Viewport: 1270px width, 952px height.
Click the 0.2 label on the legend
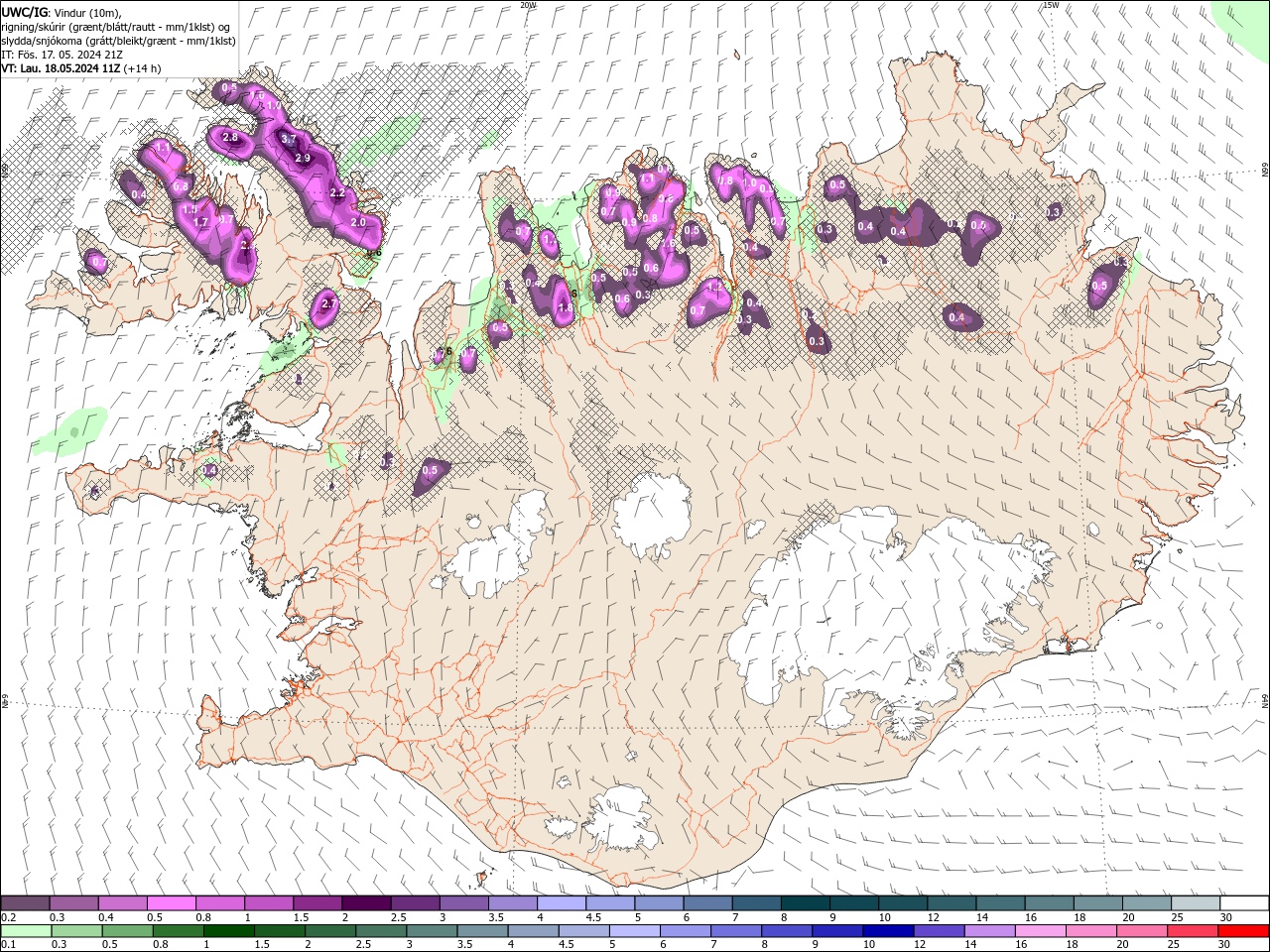(9, 917)
